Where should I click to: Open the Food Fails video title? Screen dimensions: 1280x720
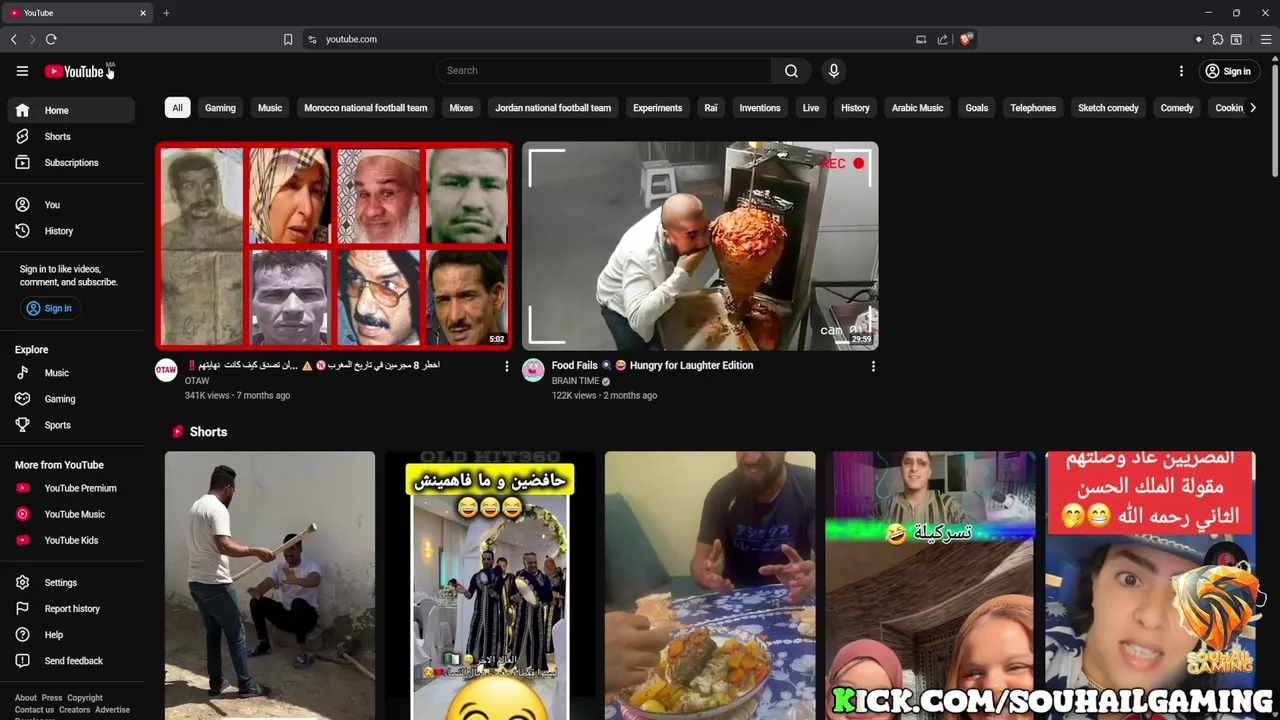pos(652,365)
